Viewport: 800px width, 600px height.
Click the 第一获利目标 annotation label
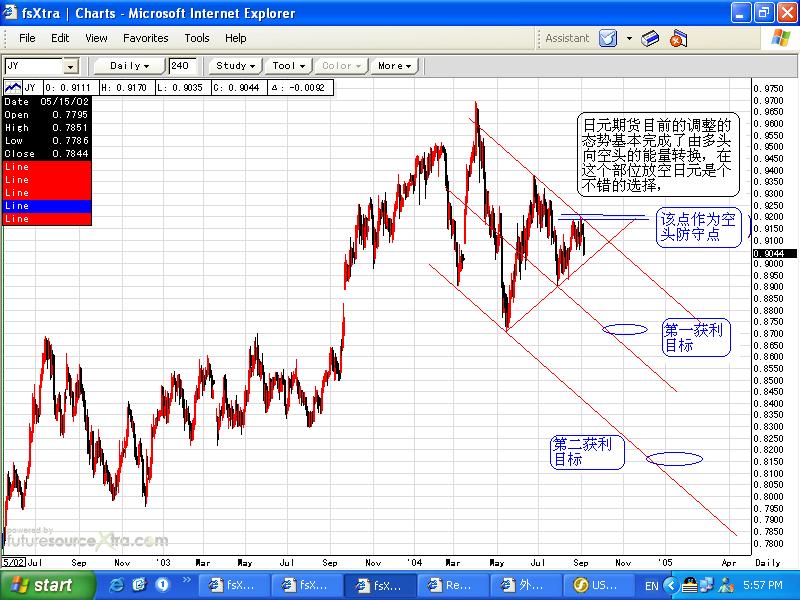click(696, 337)
